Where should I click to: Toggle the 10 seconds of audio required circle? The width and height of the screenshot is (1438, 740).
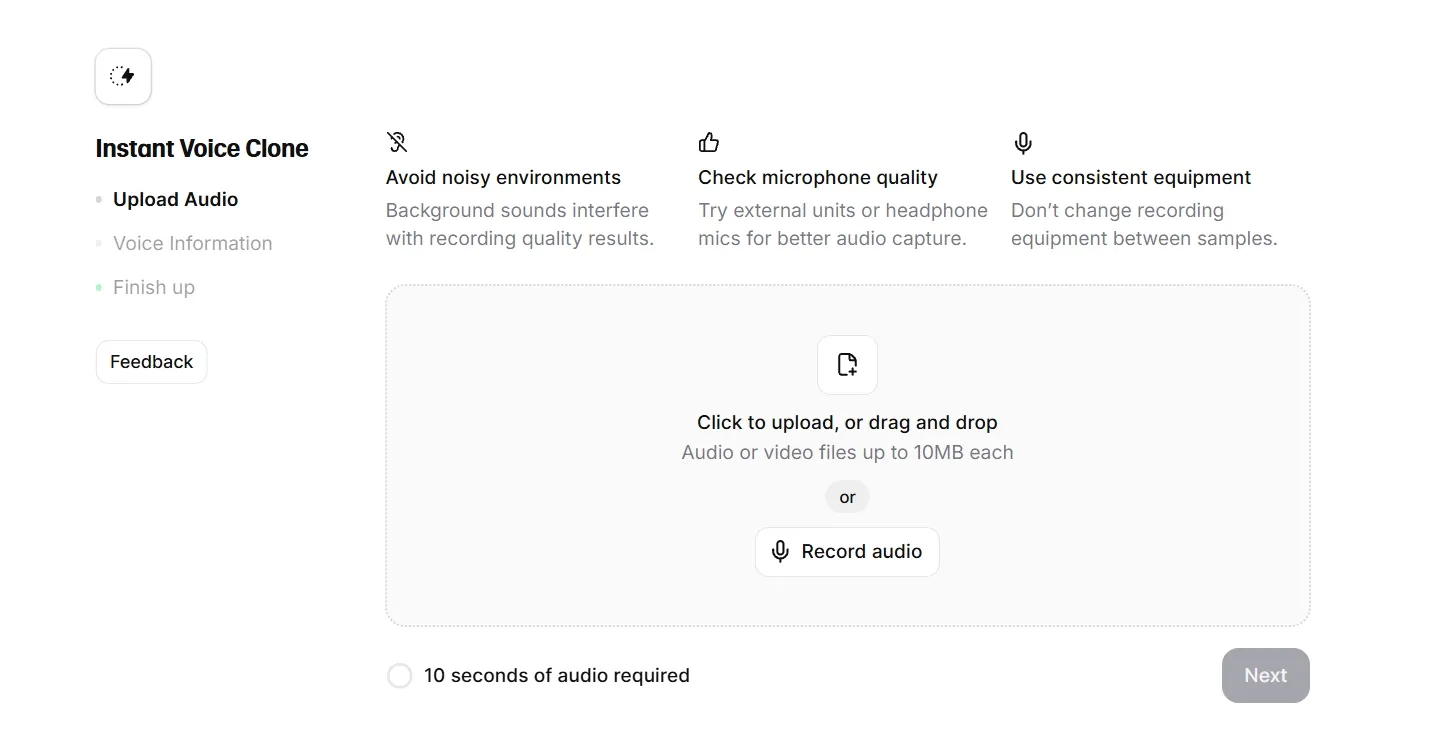[399, 676]
